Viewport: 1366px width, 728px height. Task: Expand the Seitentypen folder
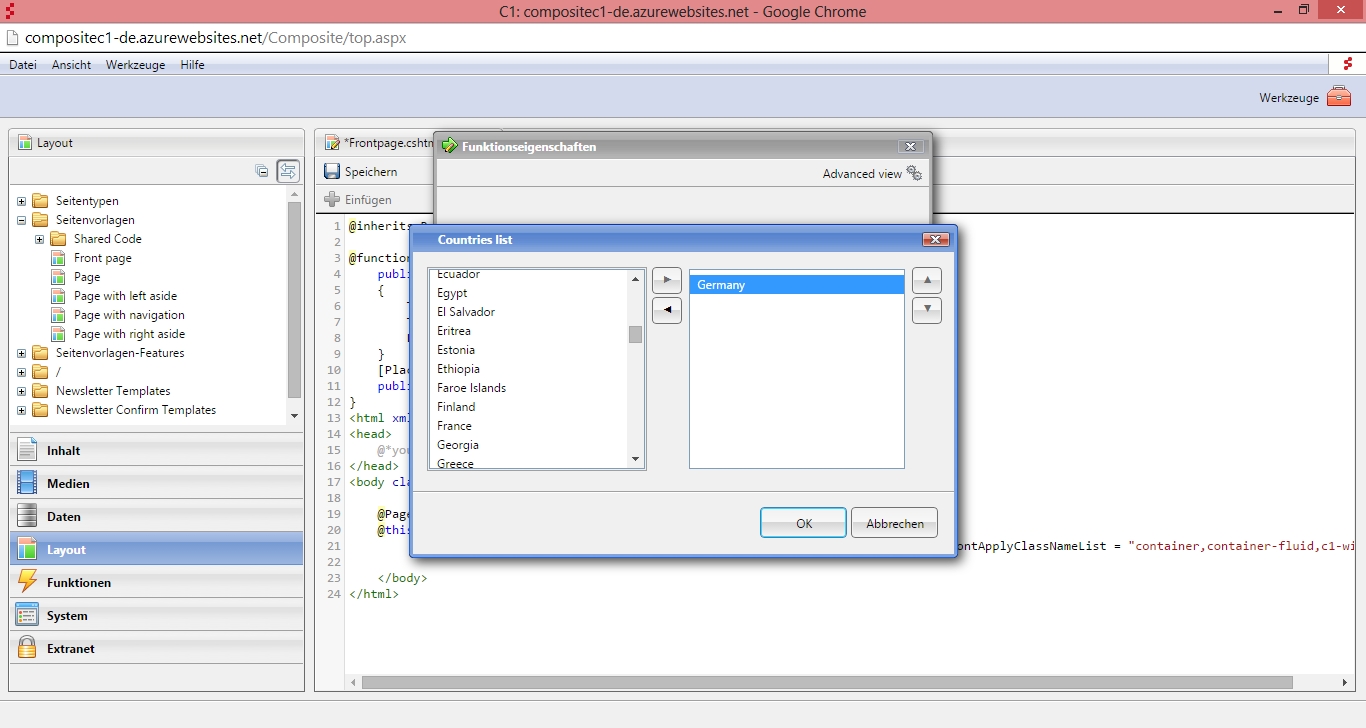pyautogui.click(x=21, y=201)
